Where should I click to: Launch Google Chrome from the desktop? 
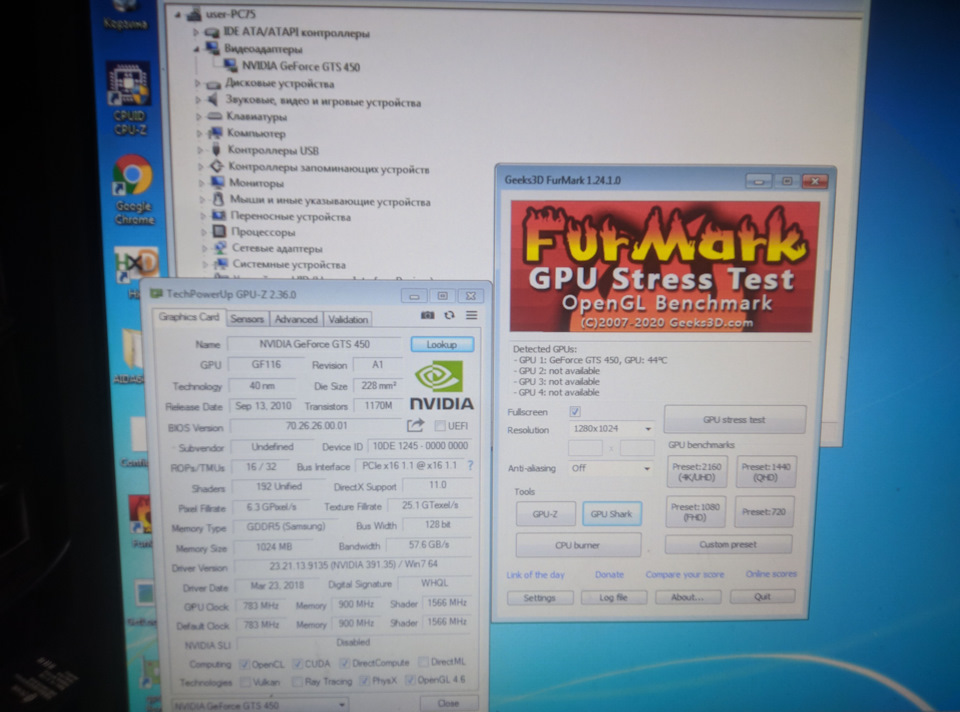[x=133, y=190]
